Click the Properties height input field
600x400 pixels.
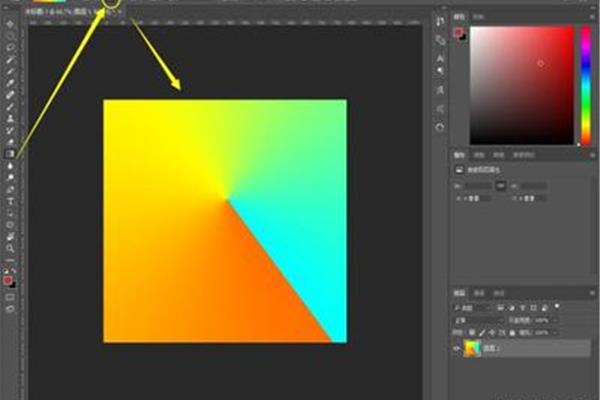pos(534,186)
